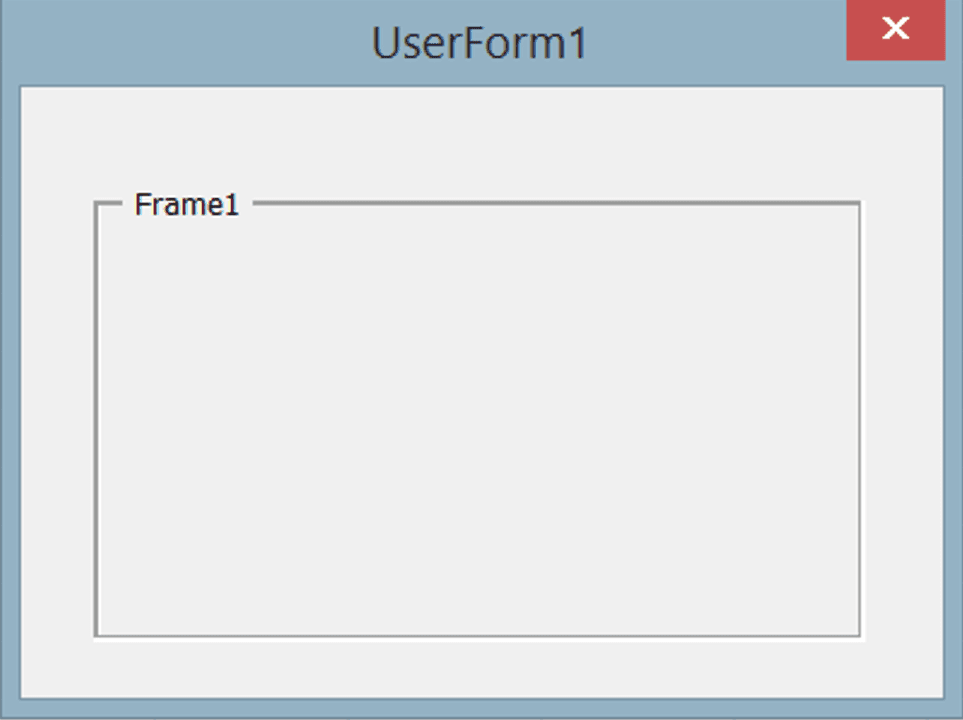Click the bottom-left corner of Frame1
The image size is (963, 720).
96,636
